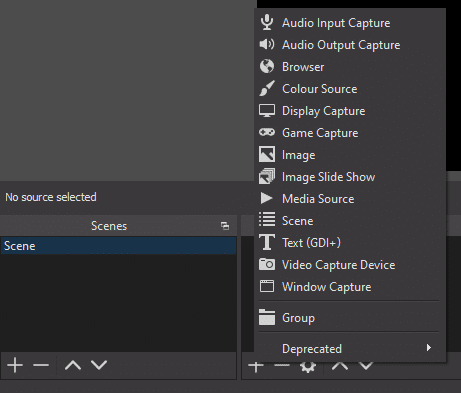The width and height of the screenshot is (461, 393).
Task: Undock the Scenes panel via popout icon
Action: tap(225, 226)
